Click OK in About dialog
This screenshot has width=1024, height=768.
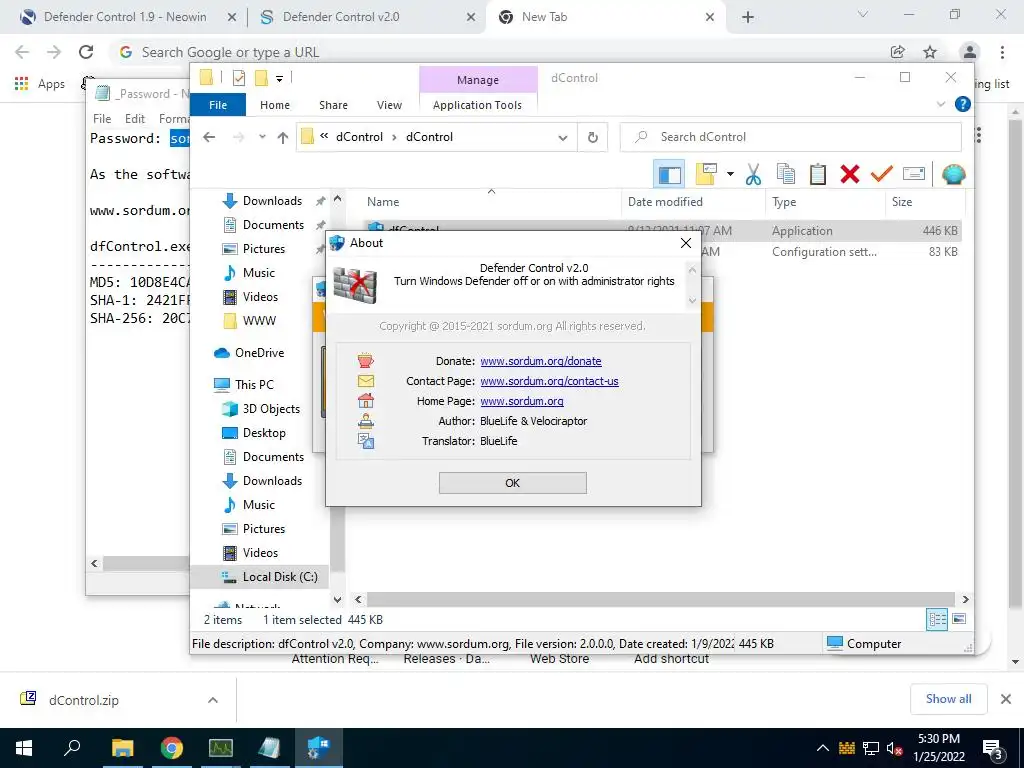[x=513, y=483]
